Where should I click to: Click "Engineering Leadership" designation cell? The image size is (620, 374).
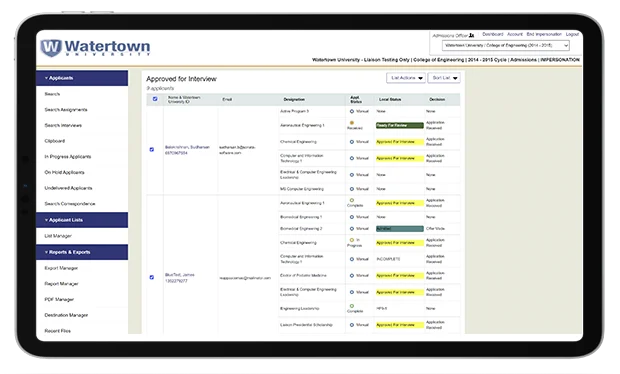[299, 308]
